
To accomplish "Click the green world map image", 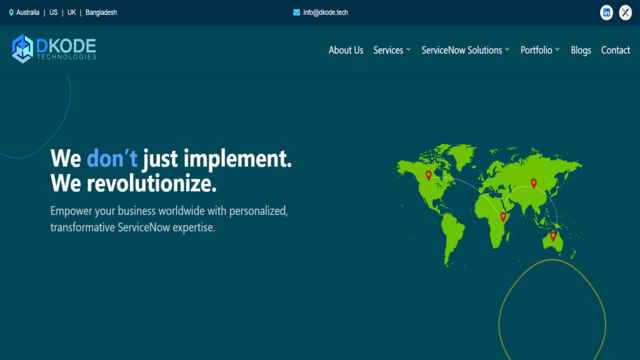I will (489, 205).
